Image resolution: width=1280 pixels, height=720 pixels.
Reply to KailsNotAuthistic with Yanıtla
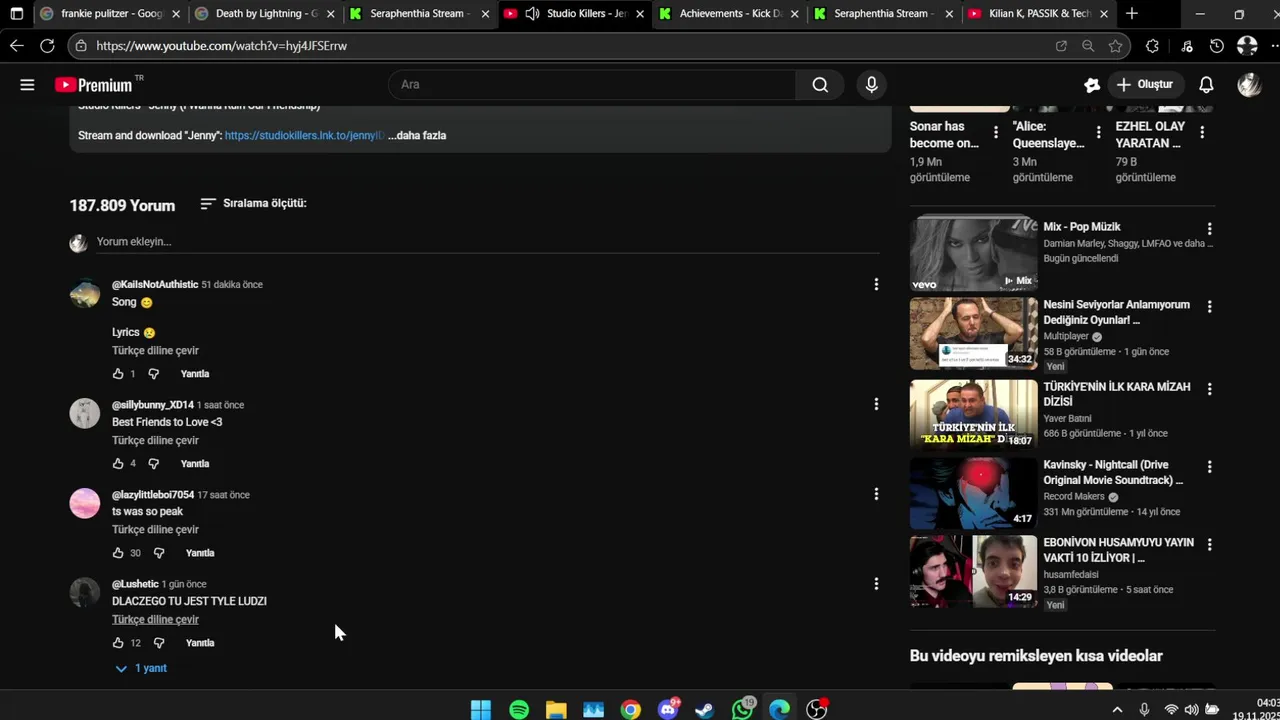195,374
